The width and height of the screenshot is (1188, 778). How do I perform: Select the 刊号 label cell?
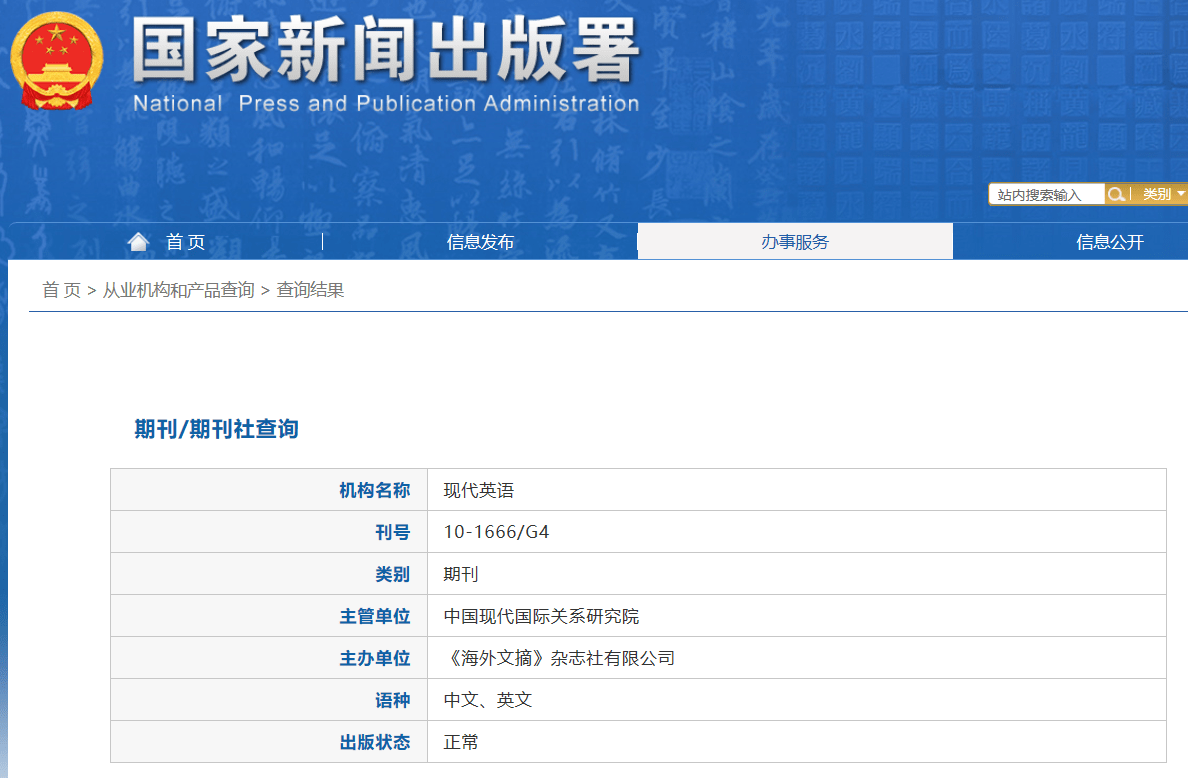pos(269,532)
